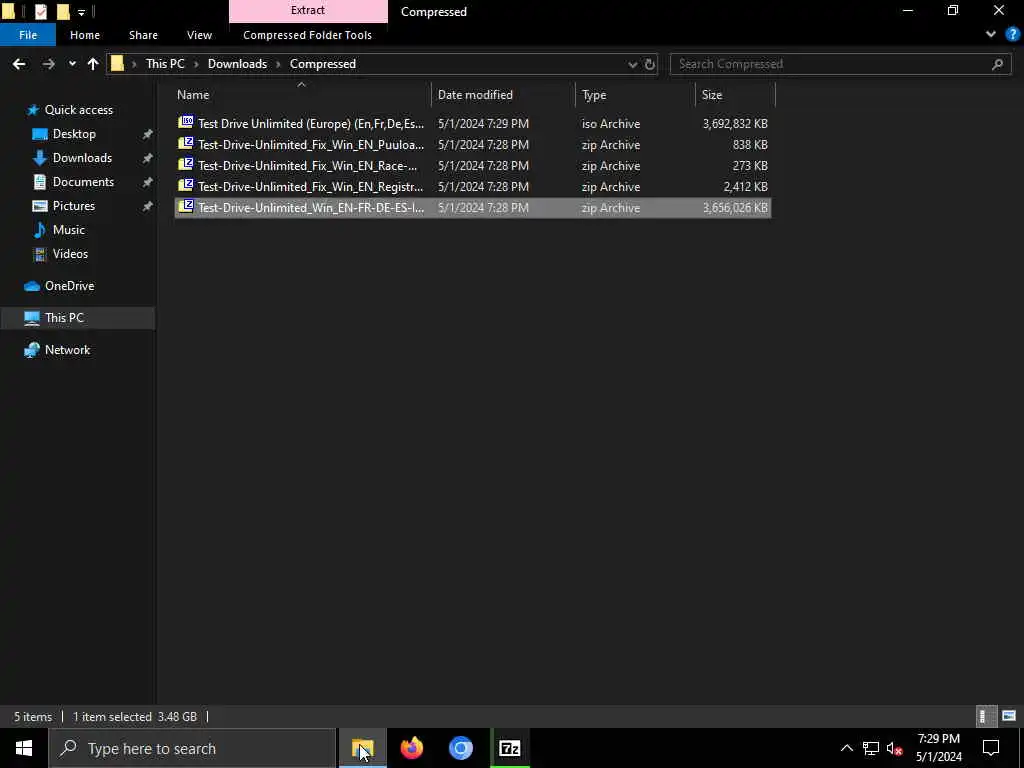Select the Extract contextual tab
The width and height of the screenshot is (1024, 768).
pos(308,10)
